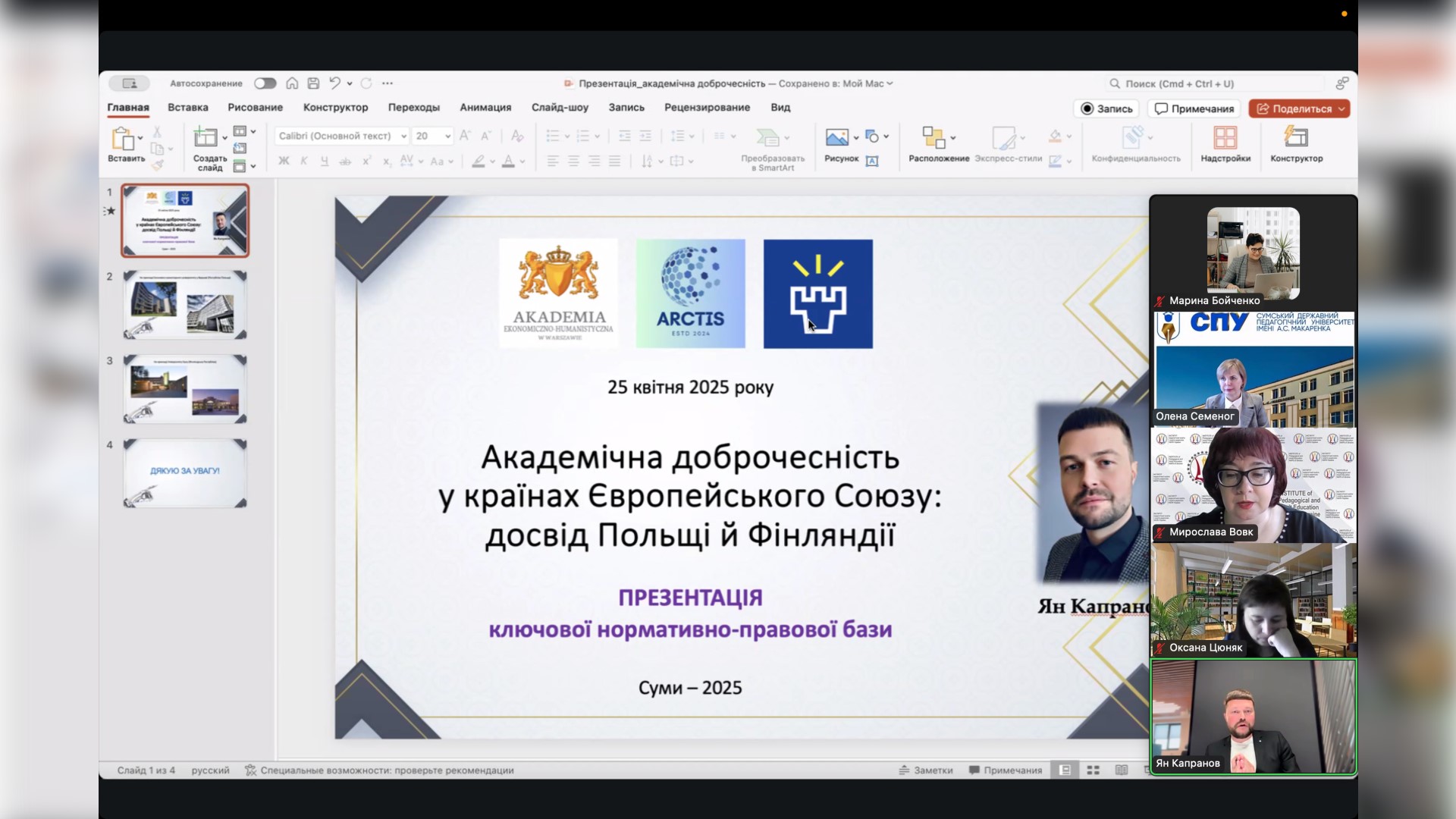Click the Undo arrow icon
1456x819 pixels.
coord(334,83)
